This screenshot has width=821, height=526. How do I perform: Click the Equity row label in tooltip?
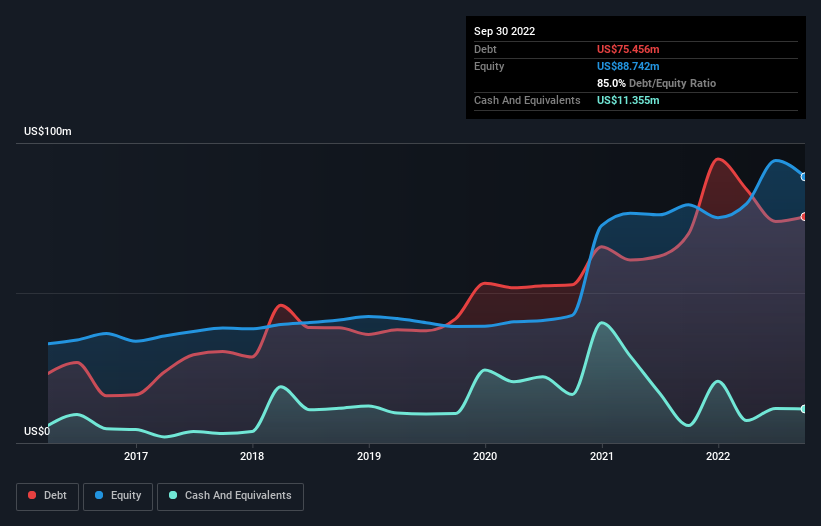point(489,66)
